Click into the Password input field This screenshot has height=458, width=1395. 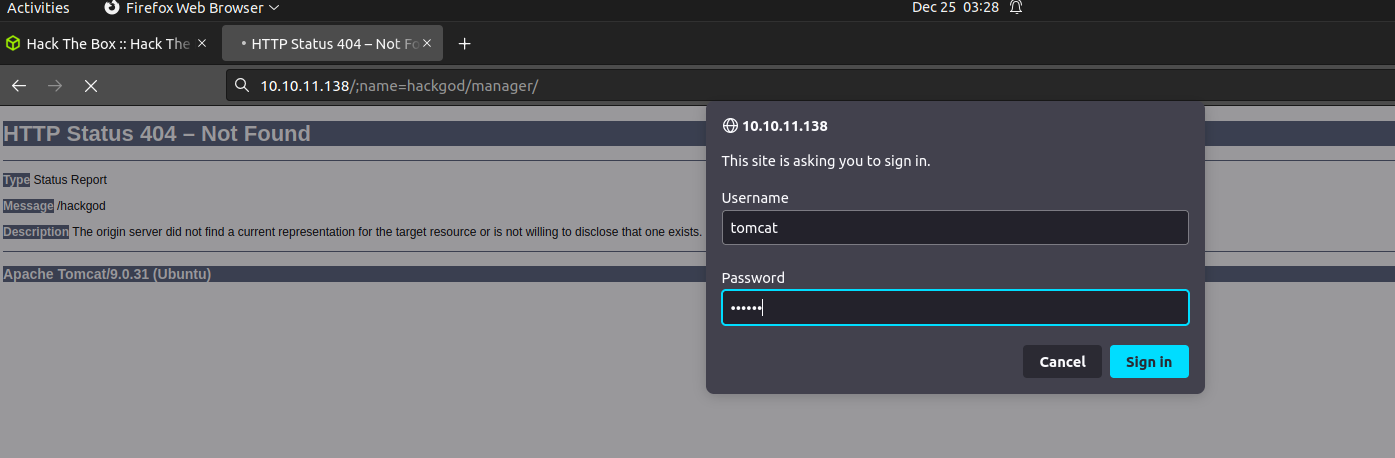tap(954, 308)
